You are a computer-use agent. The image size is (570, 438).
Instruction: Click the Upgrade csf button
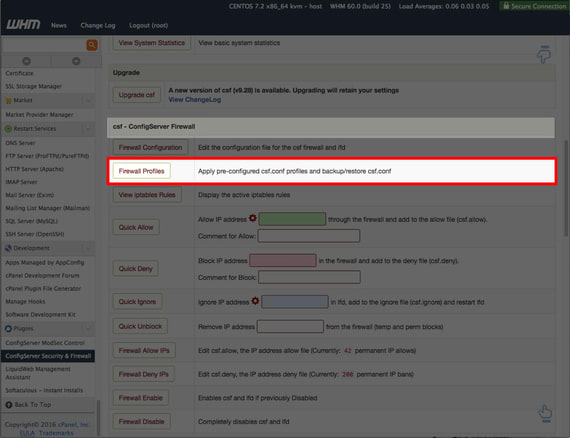pos(137,95)
